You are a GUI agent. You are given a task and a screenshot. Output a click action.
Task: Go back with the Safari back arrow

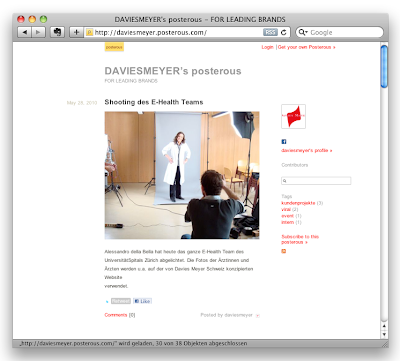click(x=24, y=32)
